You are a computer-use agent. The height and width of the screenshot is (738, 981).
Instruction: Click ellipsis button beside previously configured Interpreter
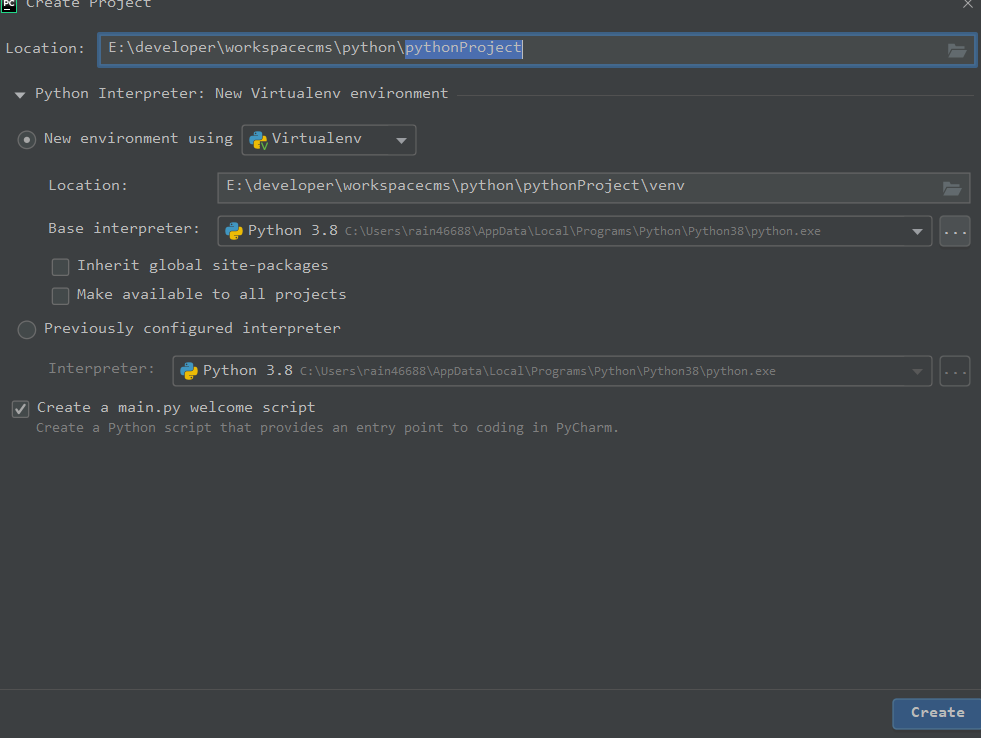click(955, 371)
